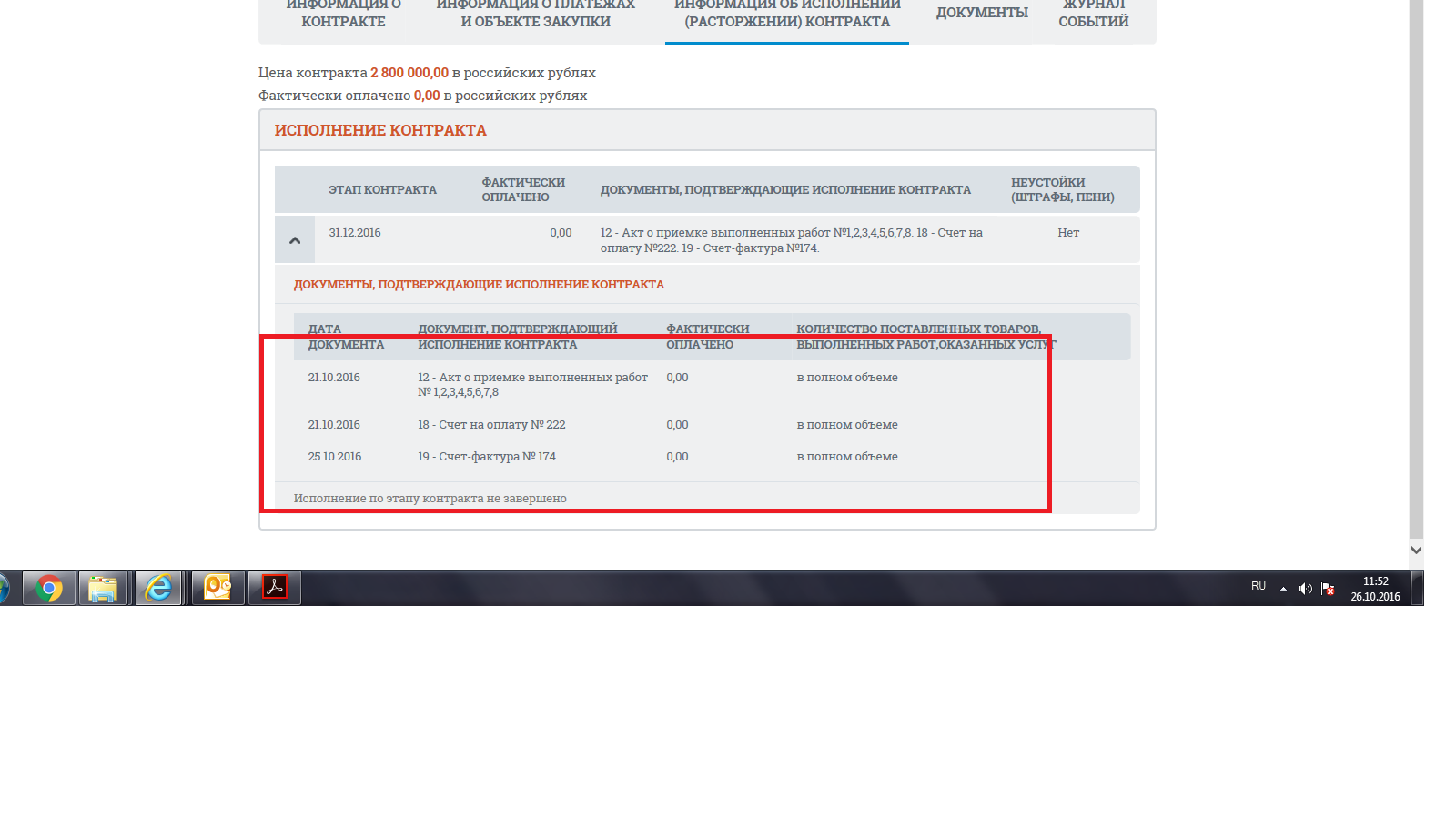Open File Explorer from the taskbar
This screenshot has height=819, width=1456.
point(103,589)
